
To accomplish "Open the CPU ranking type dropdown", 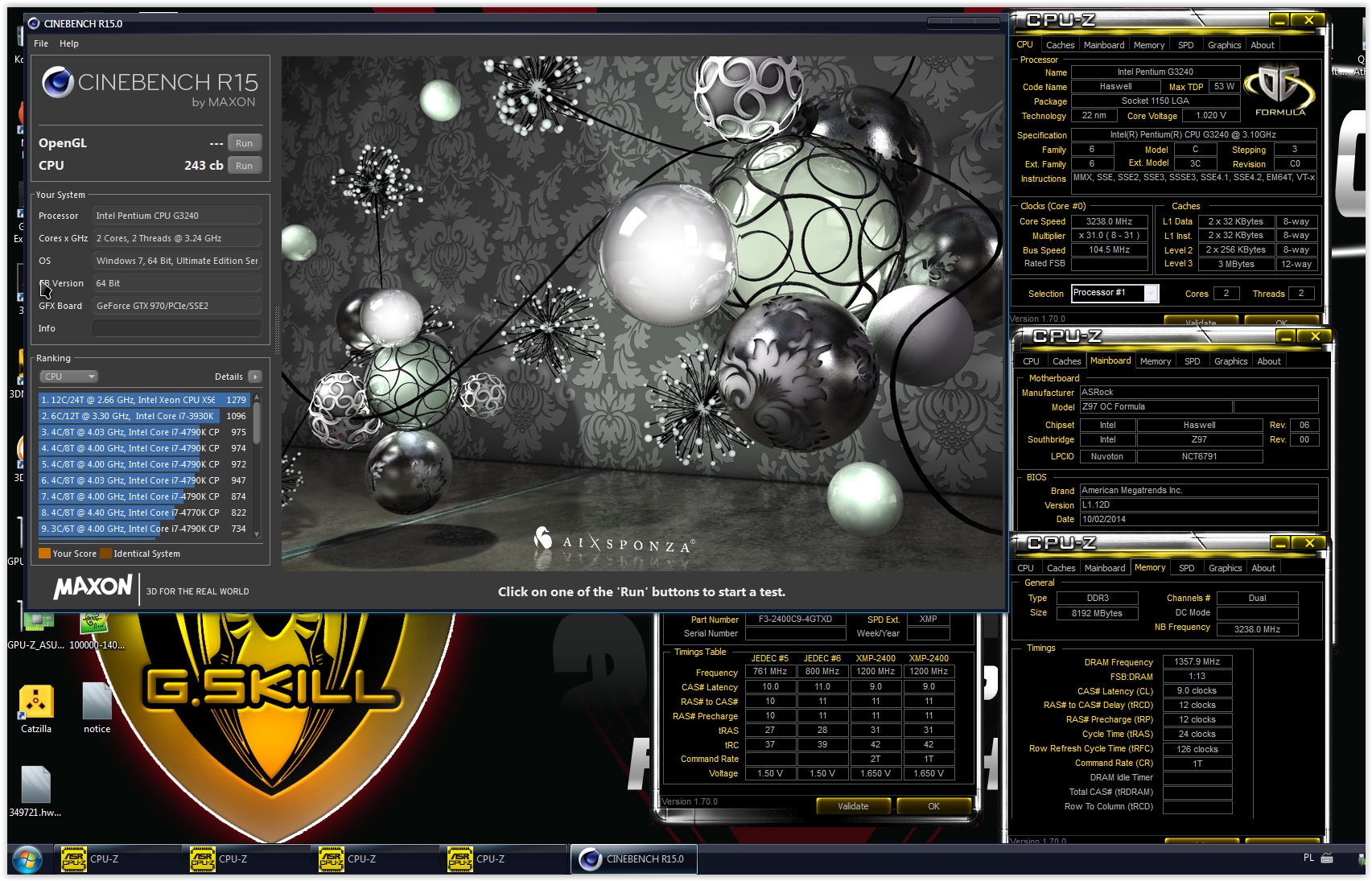I will click(68, 377).
